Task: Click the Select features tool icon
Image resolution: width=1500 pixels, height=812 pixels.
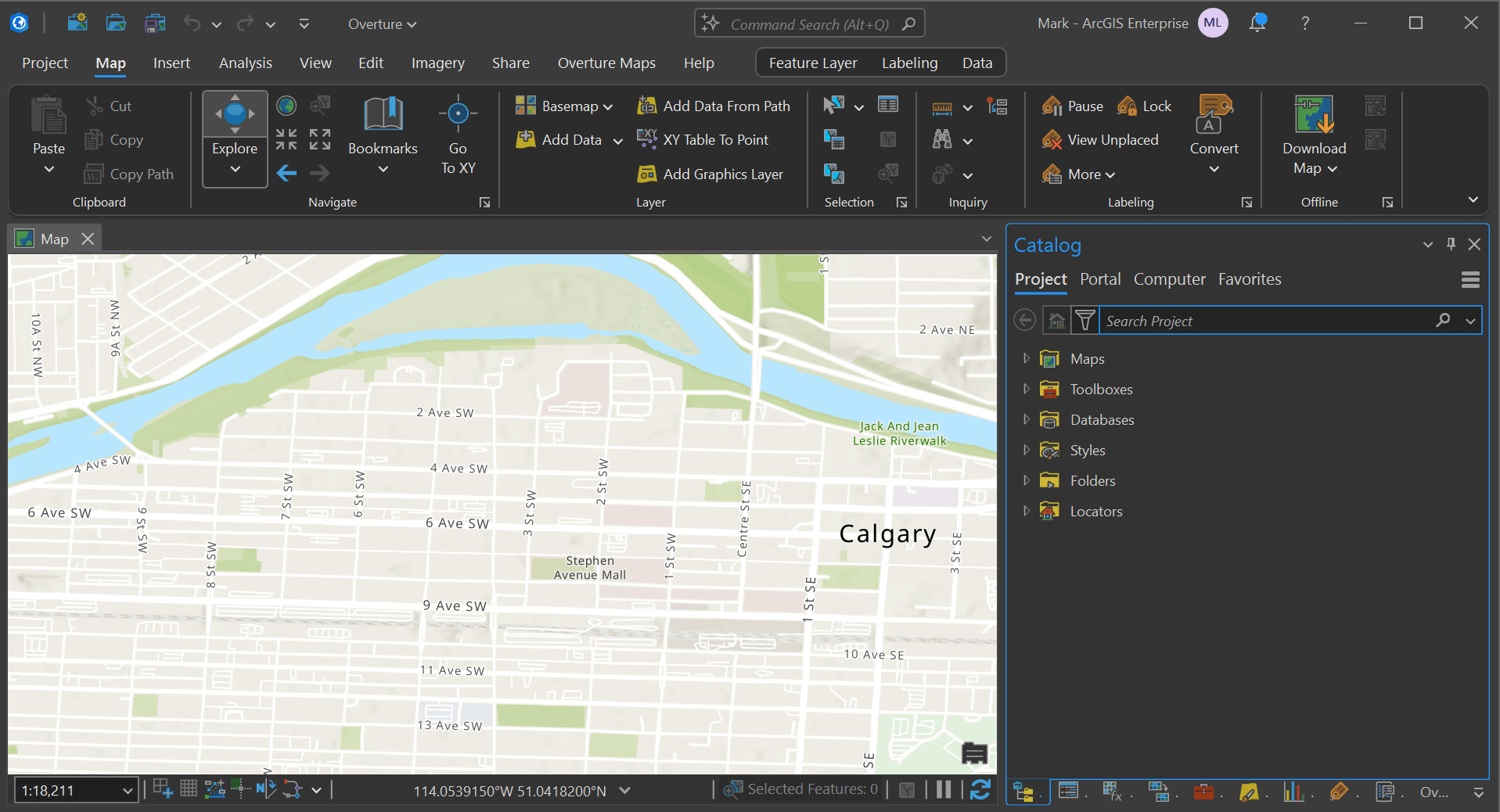Action: tap(834, 105)
